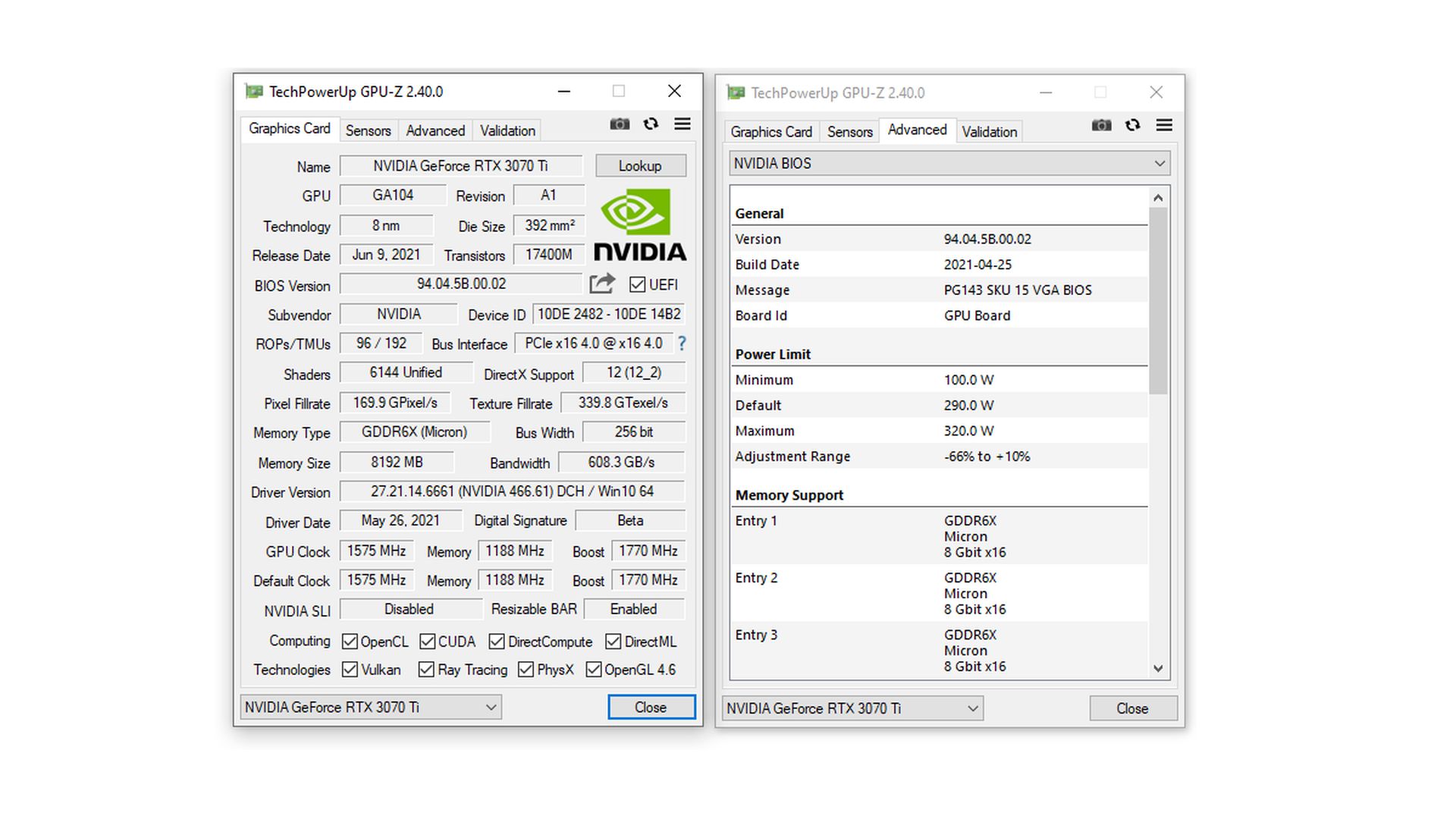Click the Lookup button
Screen dimensions: 1456x819
640,166
